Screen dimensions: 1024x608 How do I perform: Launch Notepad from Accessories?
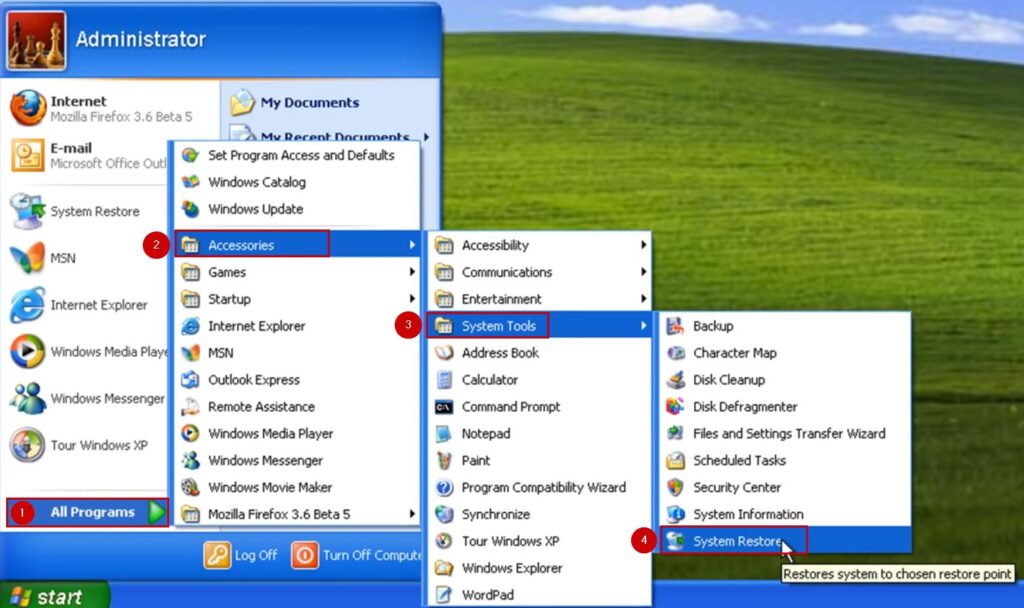click(539, 433)
